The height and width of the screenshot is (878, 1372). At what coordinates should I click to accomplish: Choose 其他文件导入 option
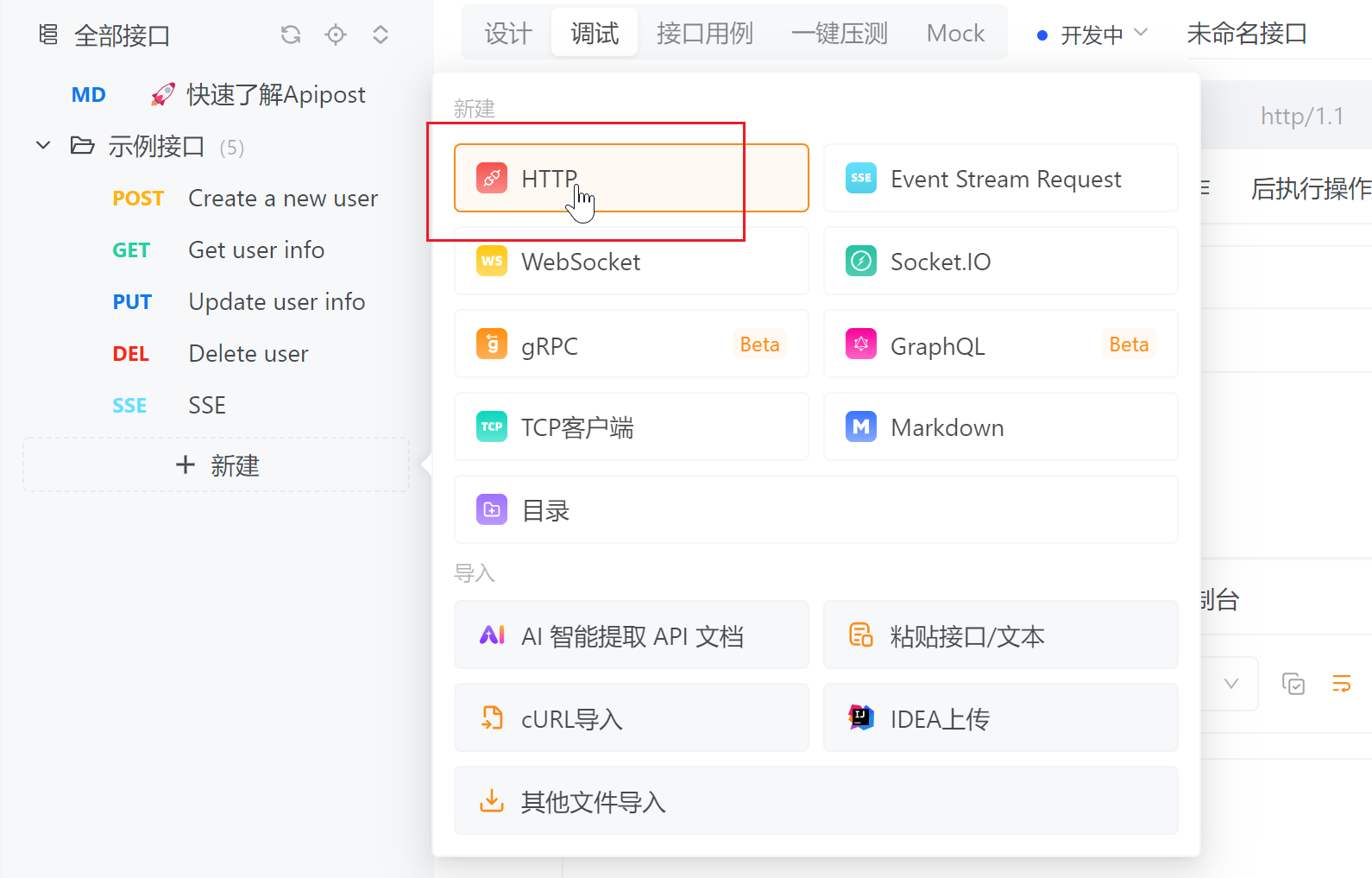(x=816, y=800)
